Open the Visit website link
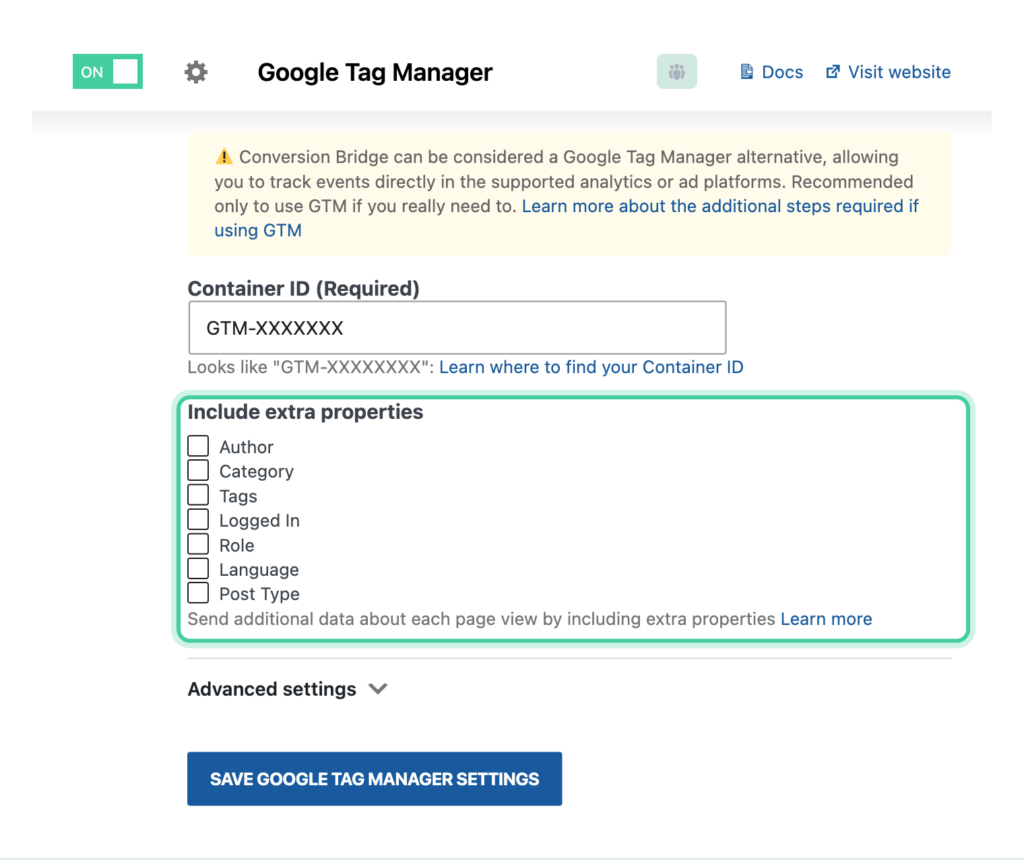The image size is (1024, 860). pos(888,72)
